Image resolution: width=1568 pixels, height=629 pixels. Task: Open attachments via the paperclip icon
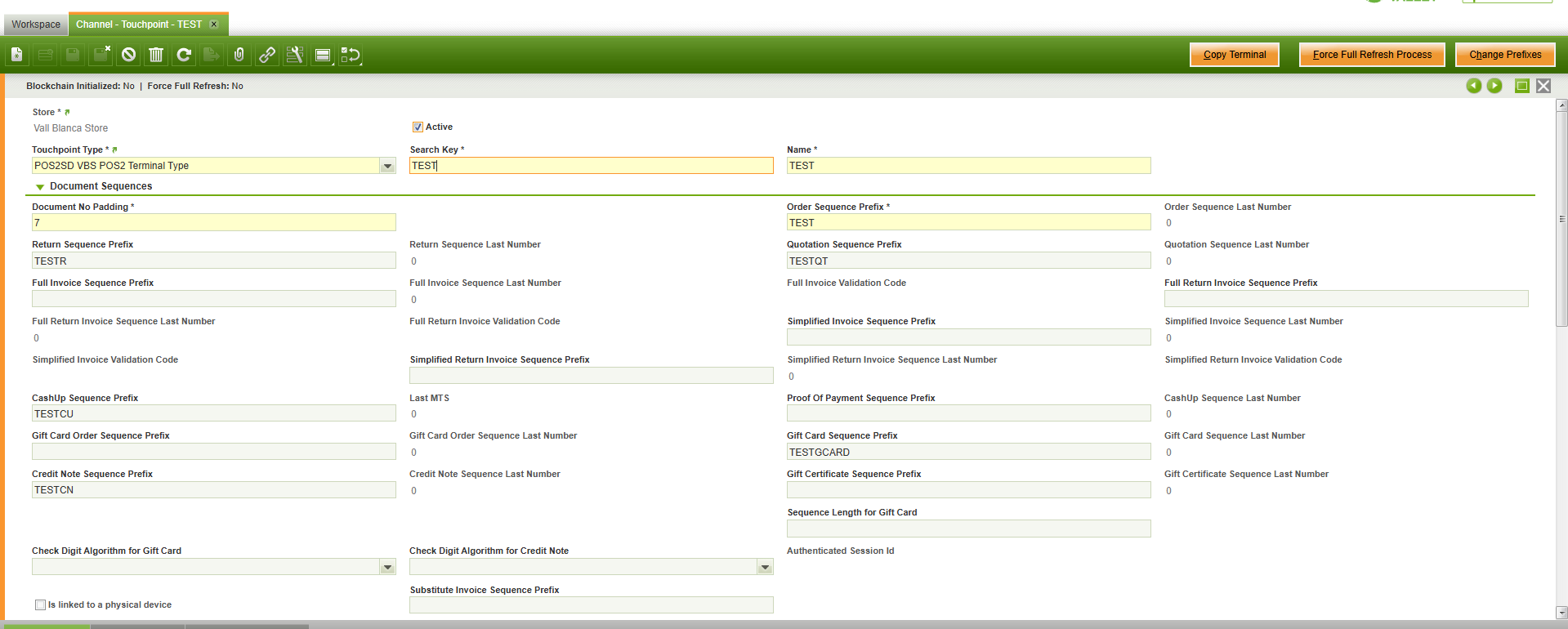click(239, 55)
